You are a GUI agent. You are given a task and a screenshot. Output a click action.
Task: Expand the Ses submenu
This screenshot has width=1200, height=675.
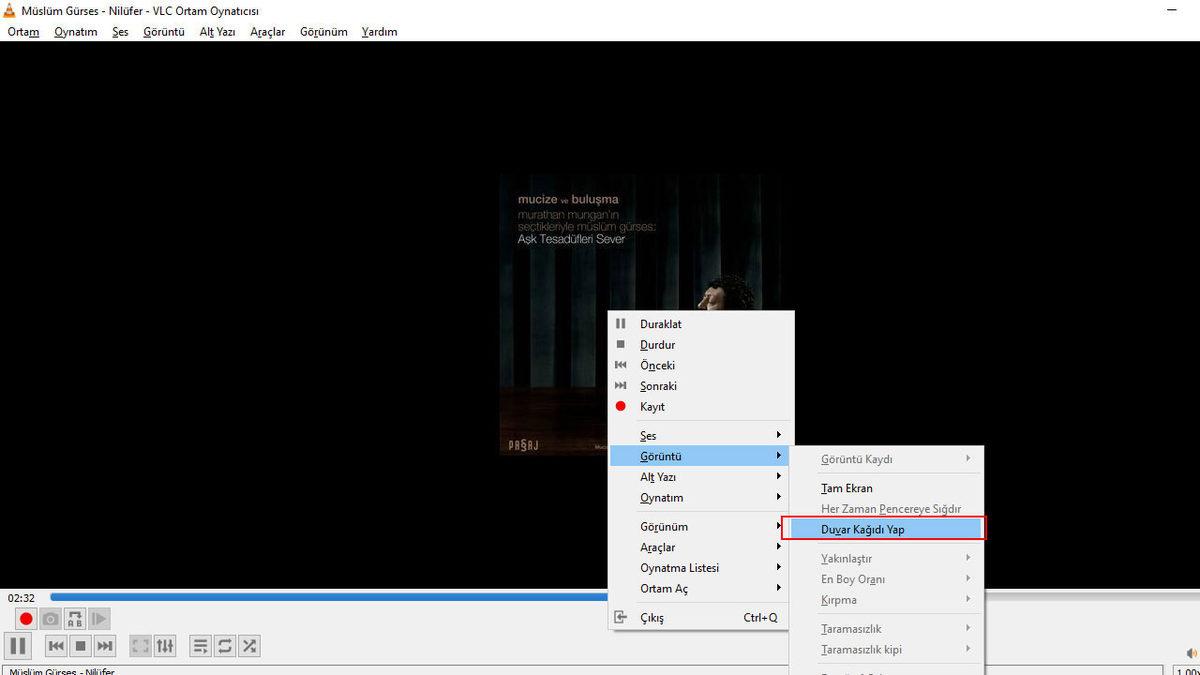coord(660,435)
